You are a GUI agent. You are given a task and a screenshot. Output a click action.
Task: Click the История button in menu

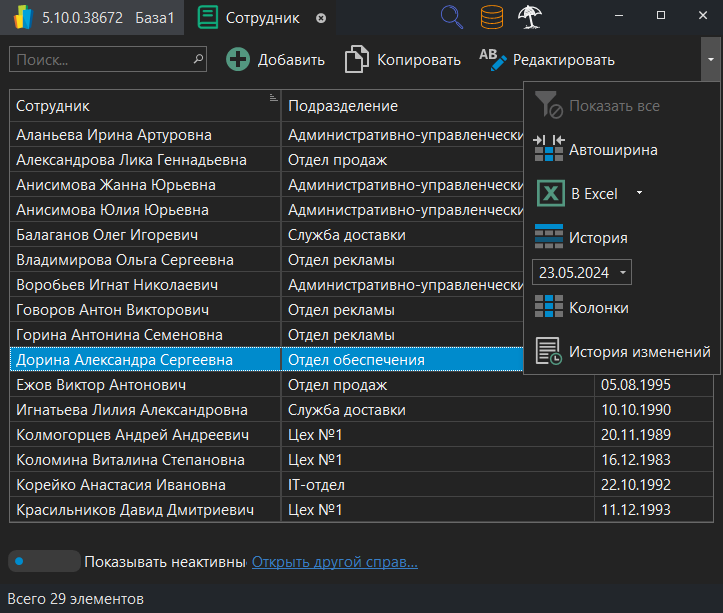[598, 238]
